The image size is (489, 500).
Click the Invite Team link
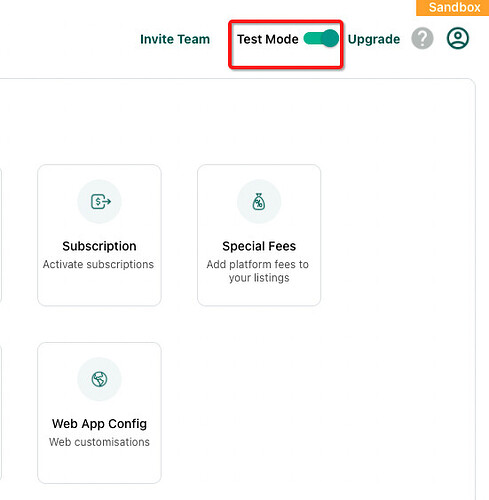coord(175,39)
